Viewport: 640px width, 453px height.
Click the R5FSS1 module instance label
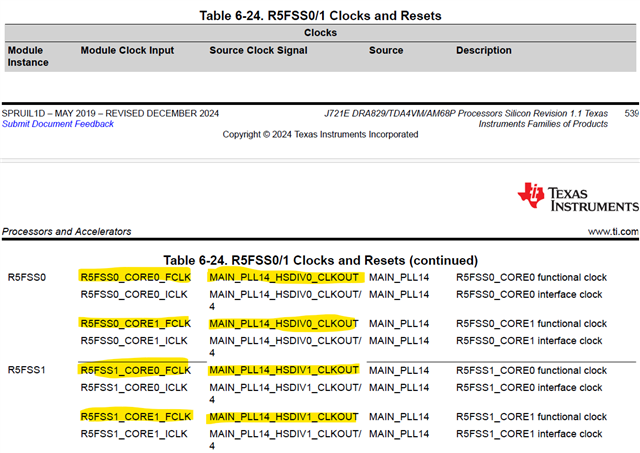pyautogui.click(x=27, y=370)
